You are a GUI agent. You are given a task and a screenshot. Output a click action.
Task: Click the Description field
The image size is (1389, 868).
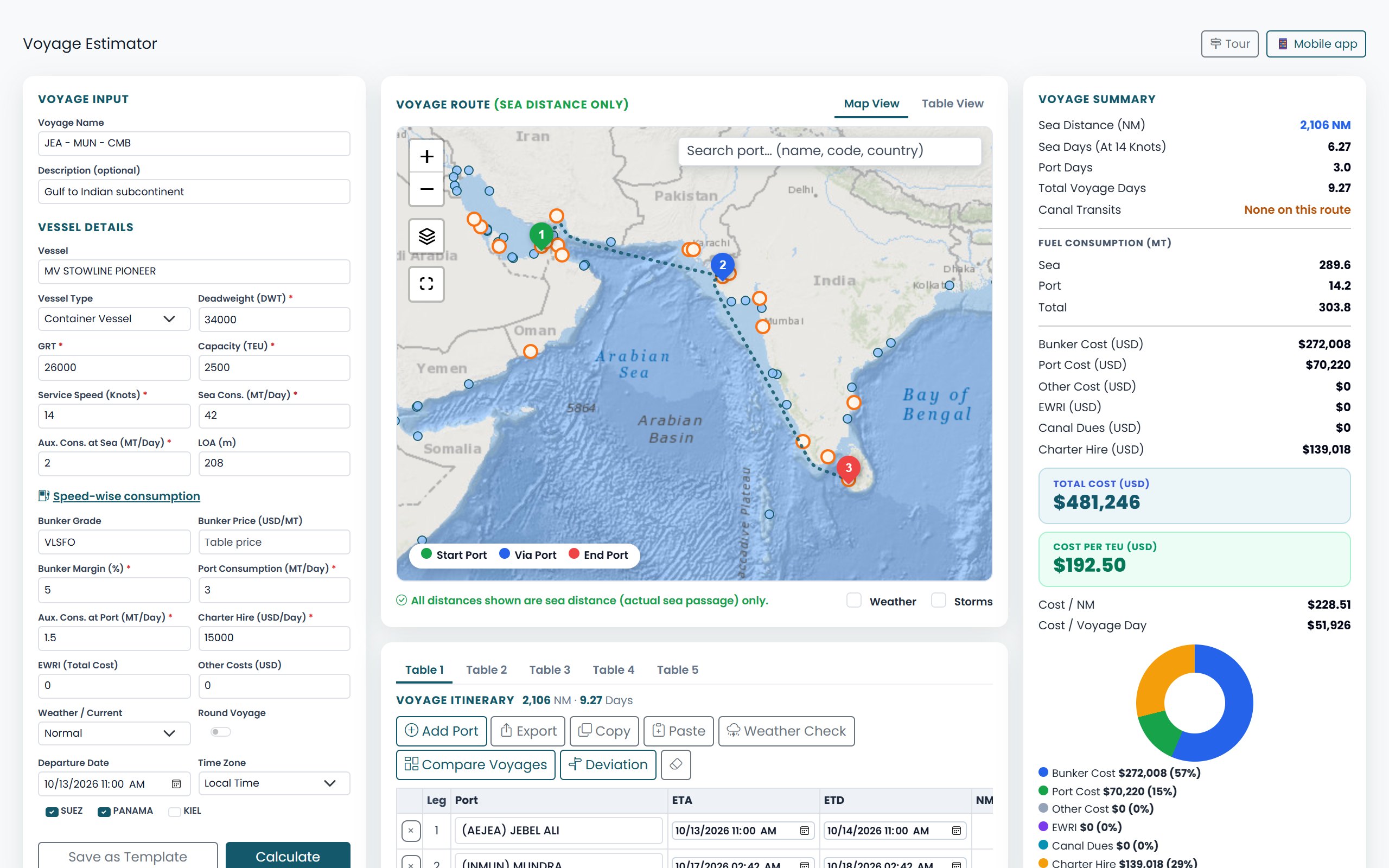194,192
